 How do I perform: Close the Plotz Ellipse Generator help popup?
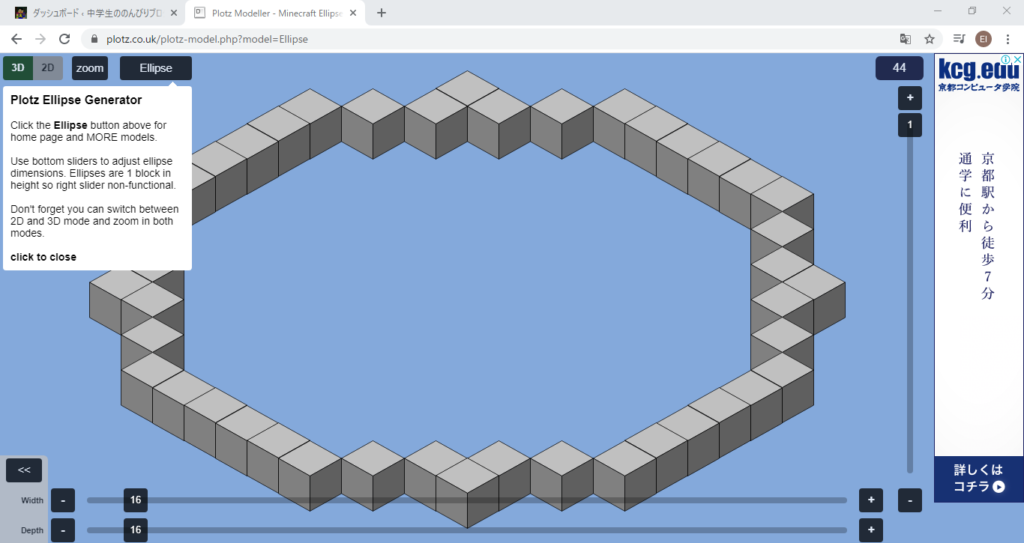coord(43,257)
